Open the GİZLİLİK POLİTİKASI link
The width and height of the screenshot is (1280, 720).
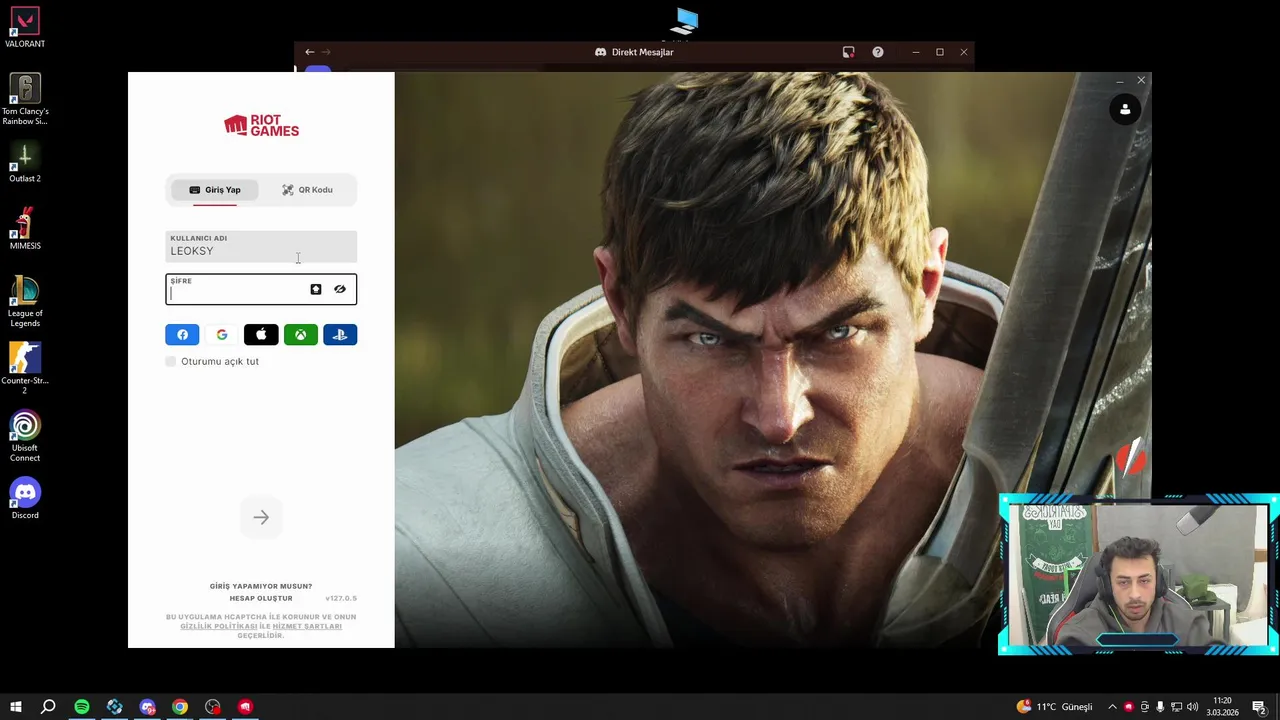(219, 626)
